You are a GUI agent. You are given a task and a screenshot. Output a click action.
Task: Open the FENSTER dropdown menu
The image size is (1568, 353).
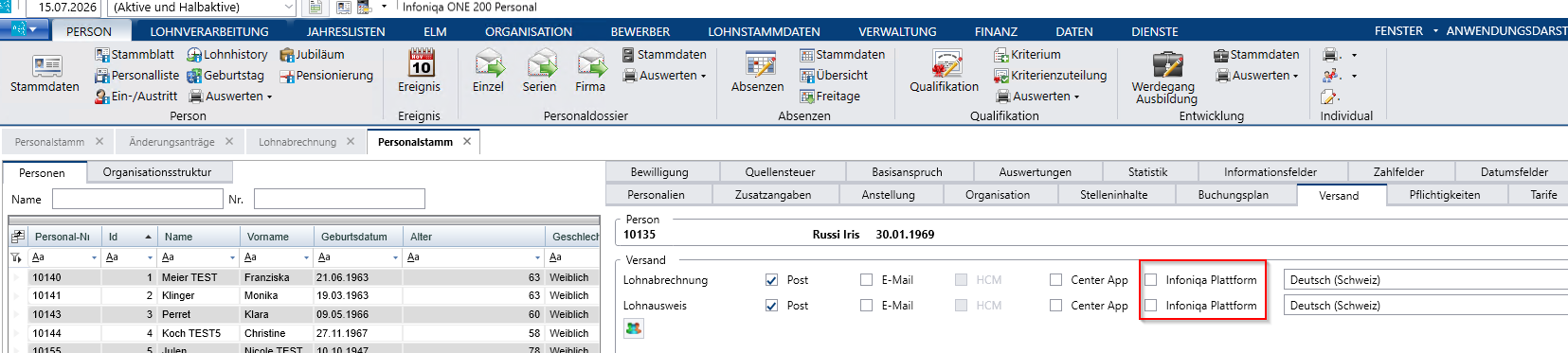click(x=1406, y=31)
